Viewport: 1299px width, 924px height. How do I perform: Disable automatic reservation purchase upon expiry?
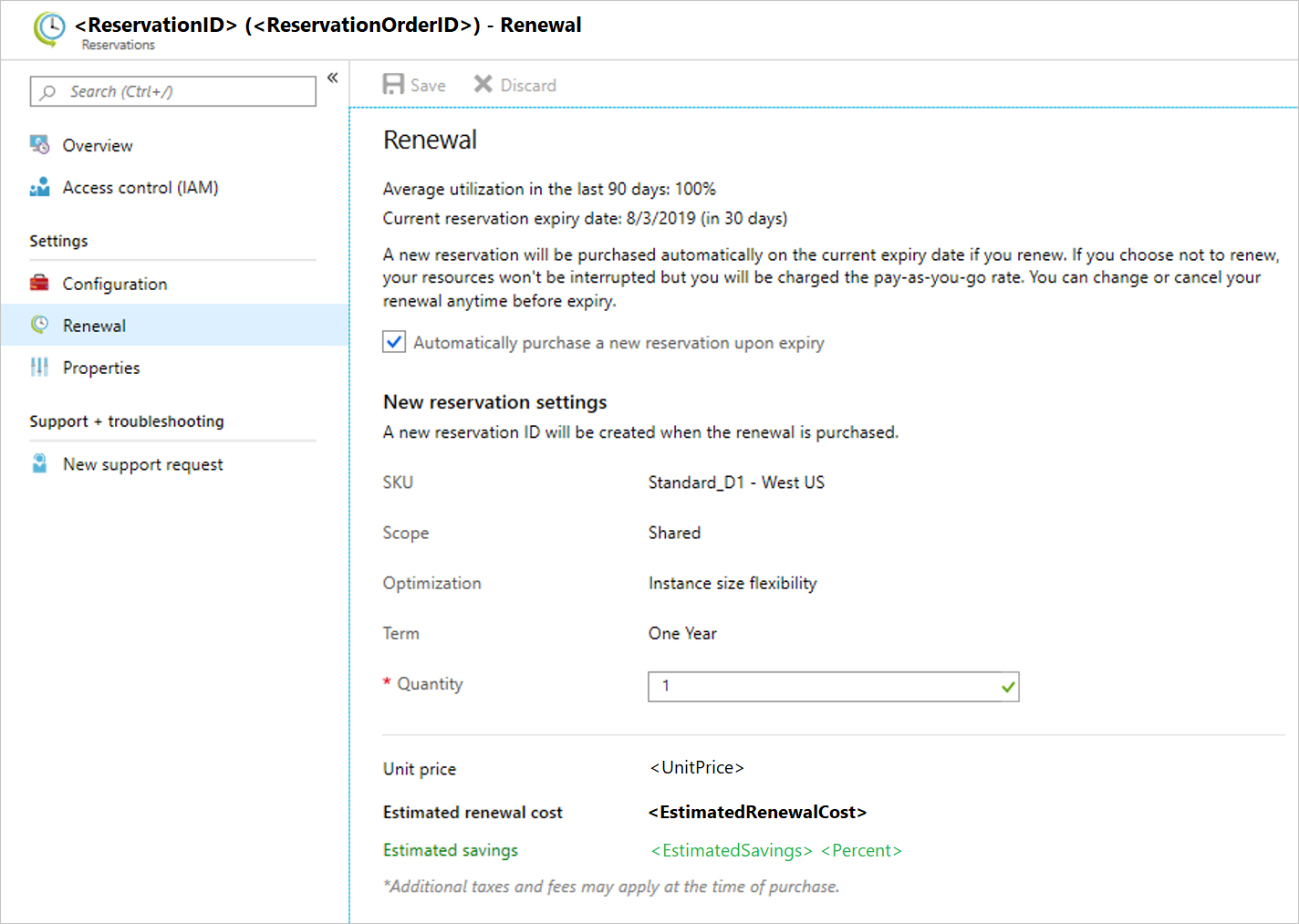pos(393,342)
